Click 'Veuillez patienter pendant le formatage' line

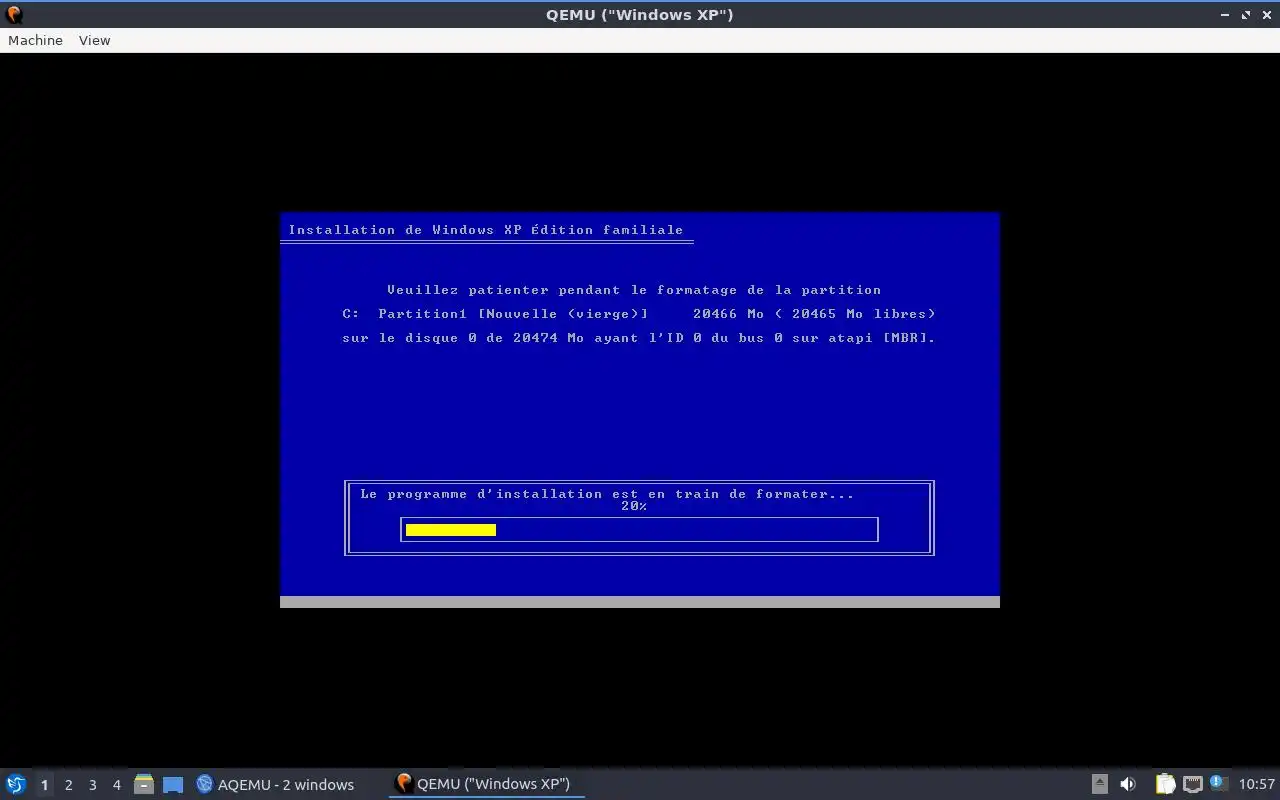pyautogui.click(x=634, y=290)
